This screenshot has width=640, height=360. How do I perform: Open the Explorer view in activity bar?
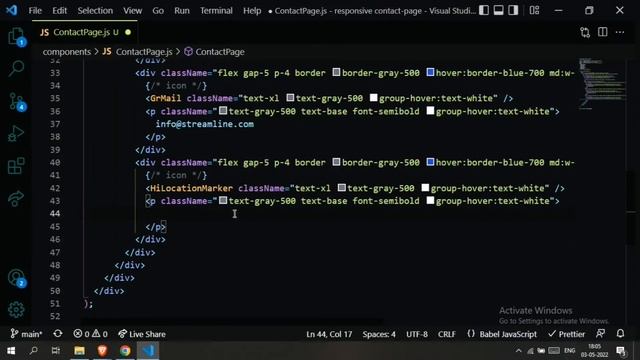point(16,37)
